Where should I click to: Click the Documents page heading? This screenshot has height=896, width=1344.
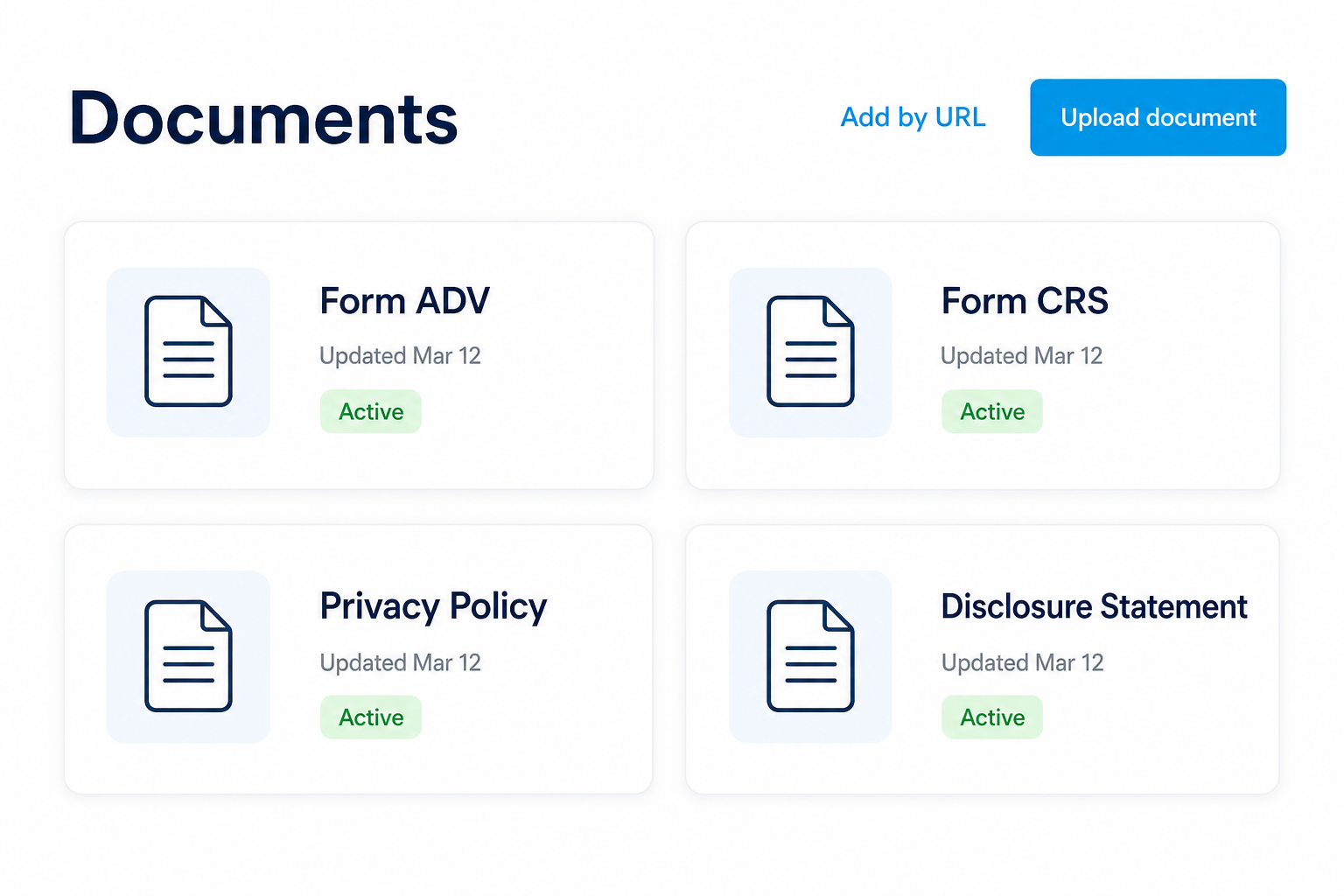tap(263, 118)
